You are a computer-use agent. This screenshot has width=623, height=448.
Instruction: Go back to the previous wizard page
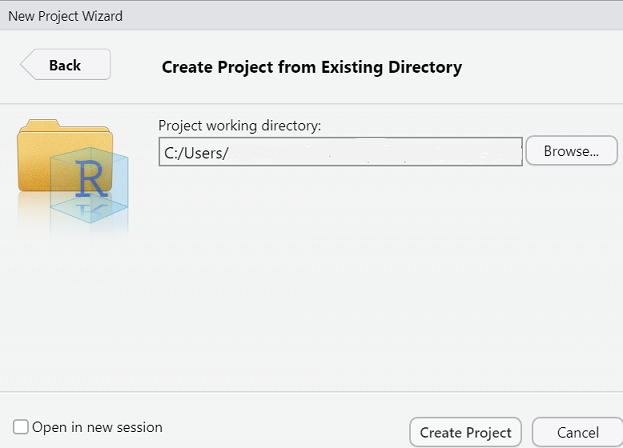coord(65,66)
